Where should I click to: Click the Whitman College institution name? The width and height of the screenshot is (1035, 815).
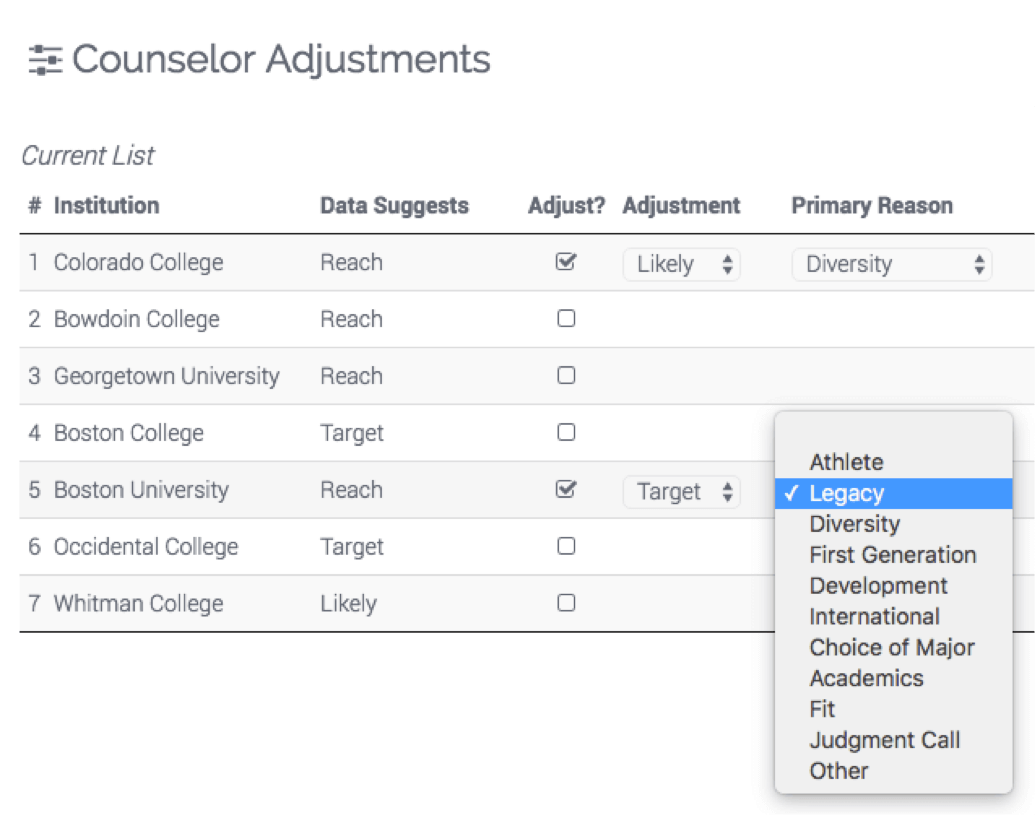coord(139,603)
